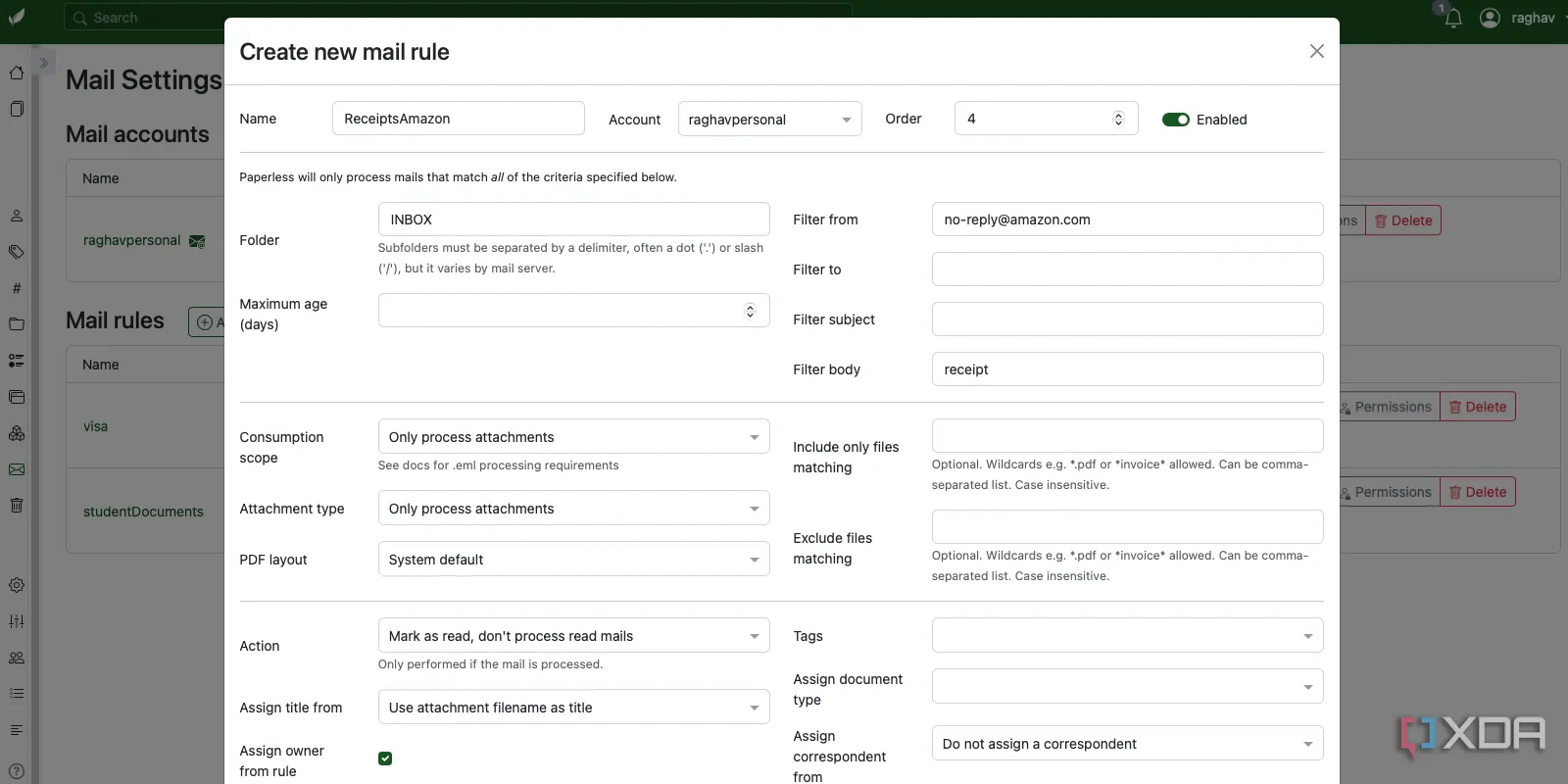Open the raghav user profile icon
Viewport: 1568px width, 784px height.
coord(1490,18)
